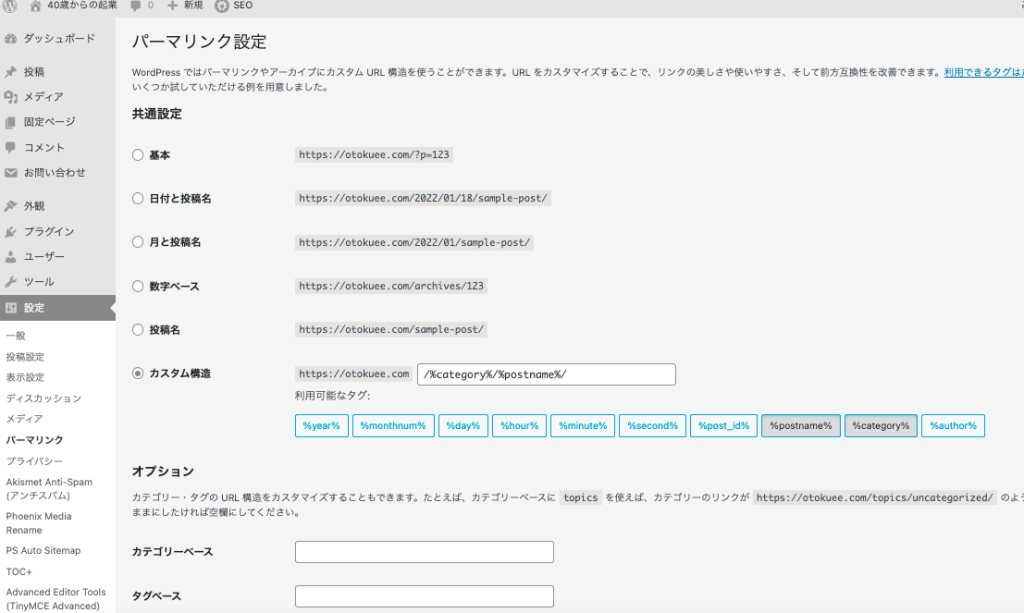Click the plus icon for 新規
Image resolution: width=1024 pixels, height=613 pixels.
173,6
